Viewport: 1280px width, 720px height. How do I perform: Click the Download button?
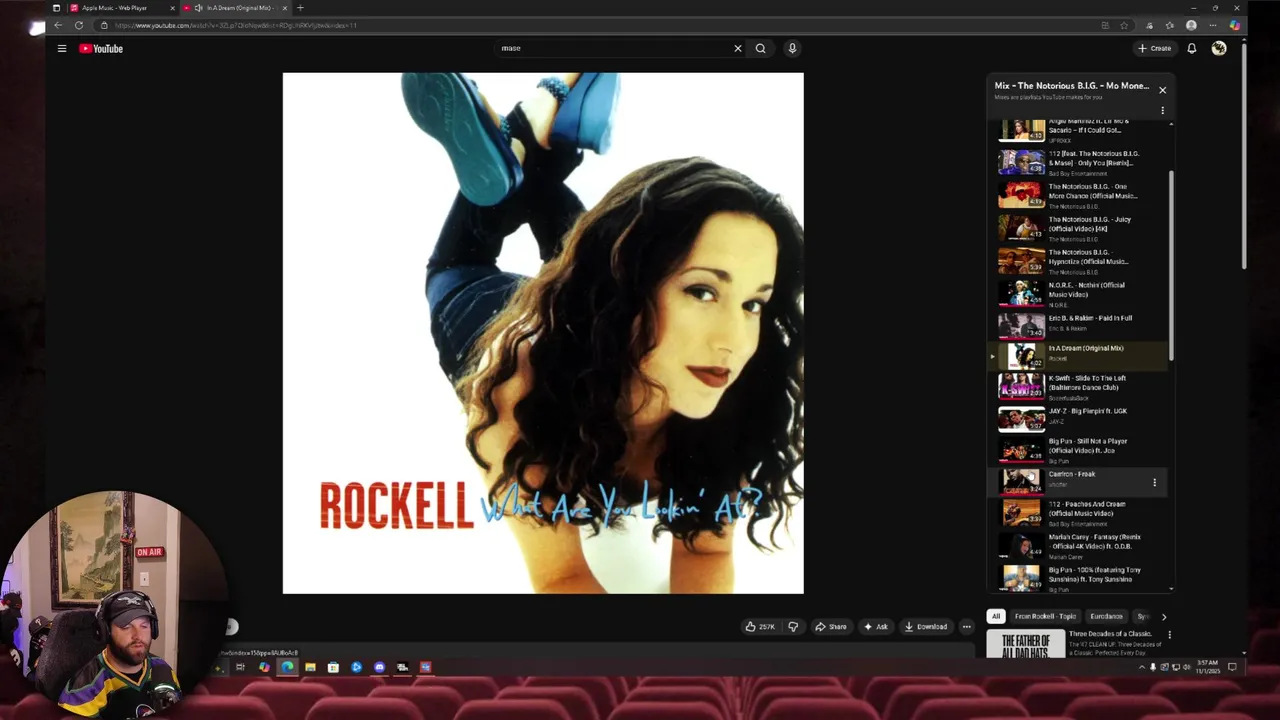click(926, 627)
